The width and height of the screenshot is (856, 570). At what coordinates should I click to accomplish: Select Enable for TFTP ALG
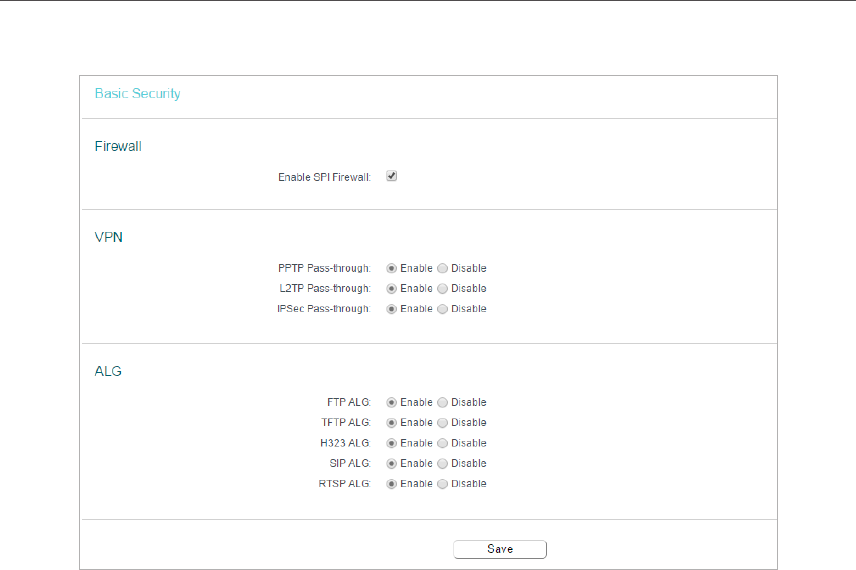[x=391, y=423]
